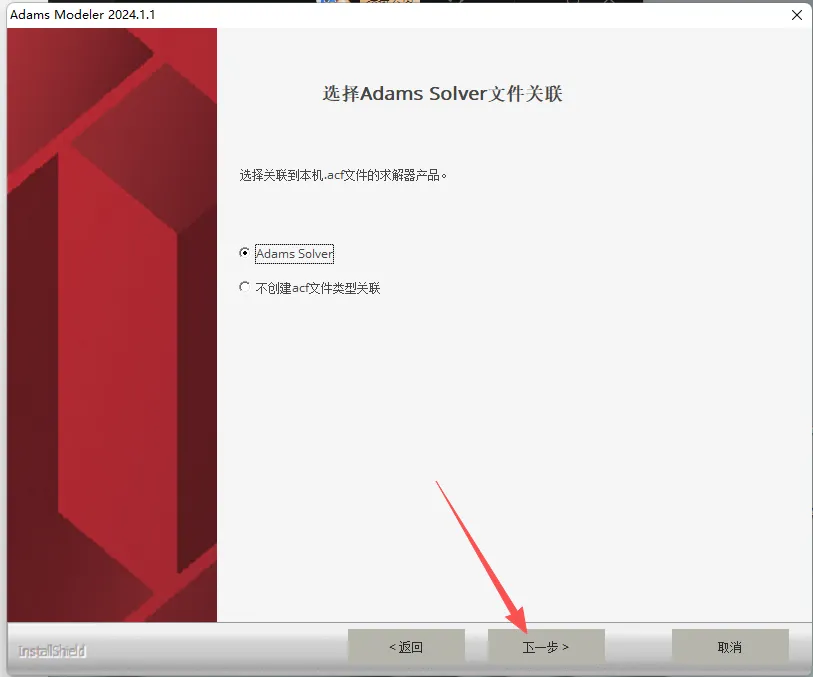Go back with the 返回 button
Image resolution: width=813 pixels, height=677 pixels.
[406, 646]
